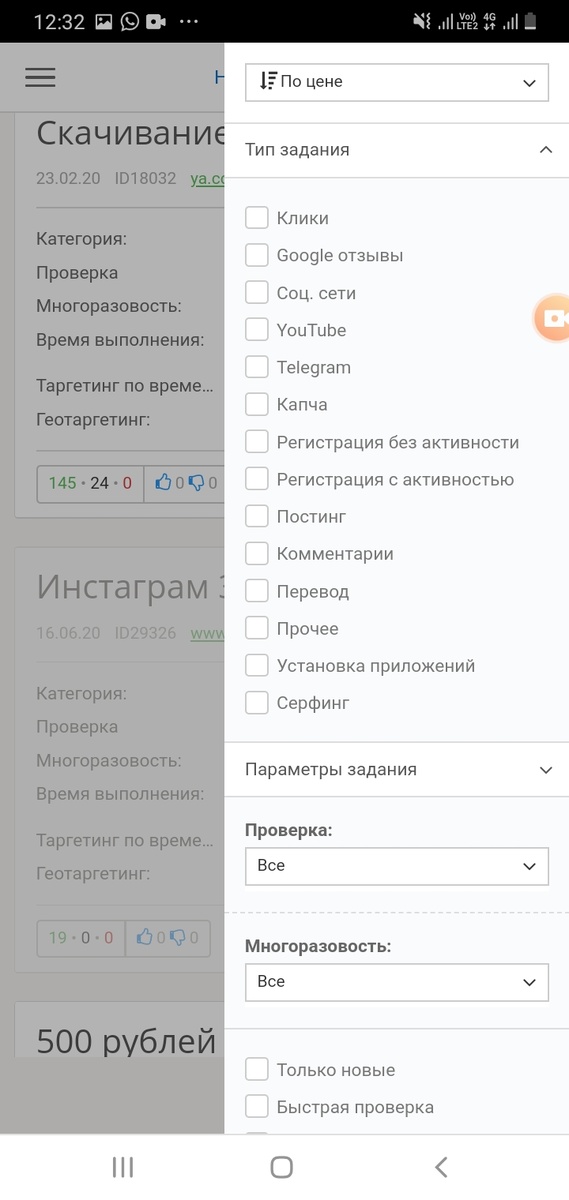Check Регистрация без активности
Screen dimensions: 569x1200
pos(257,442)
